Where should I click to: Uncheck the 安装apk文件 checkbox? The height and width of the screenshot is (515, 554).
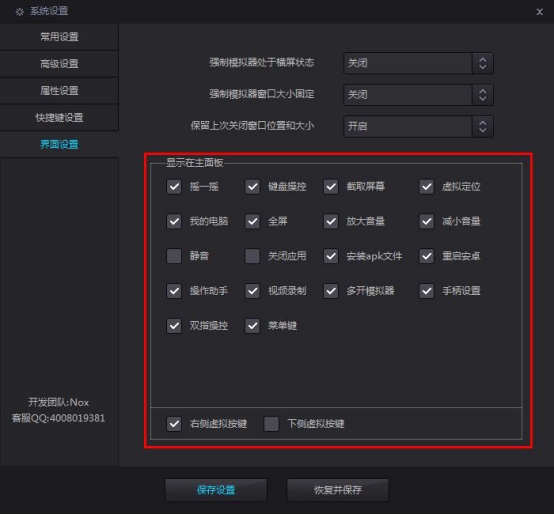pos(331,256)
